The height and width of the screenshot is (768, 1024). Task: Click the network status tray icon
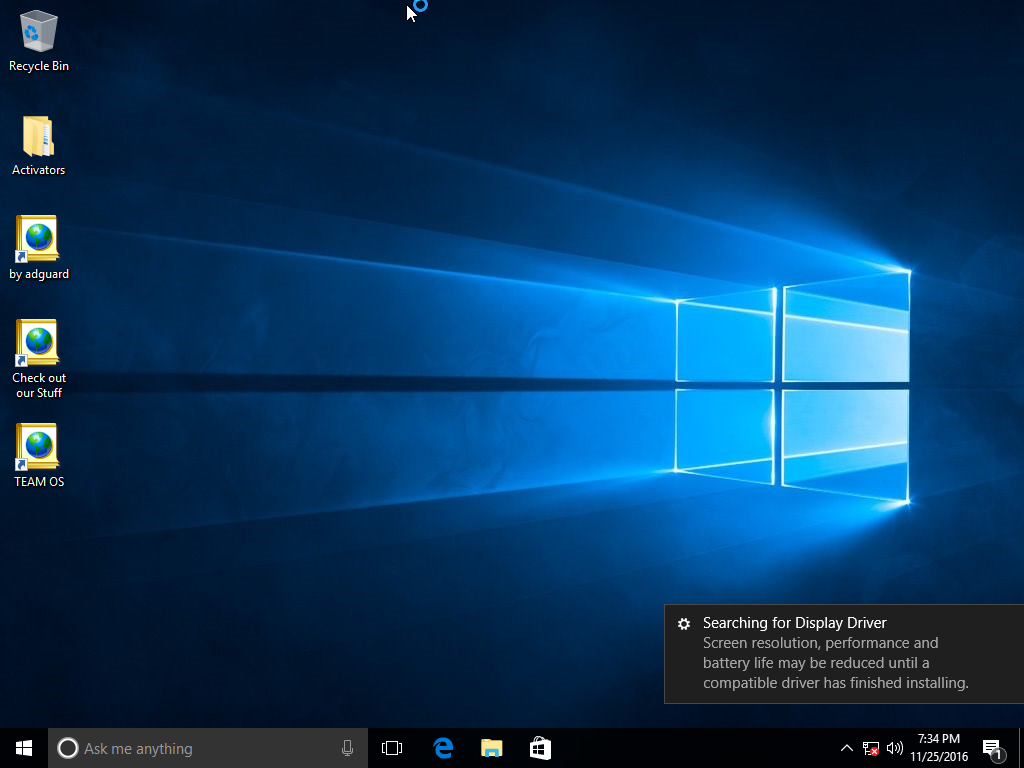pos(871,748)
